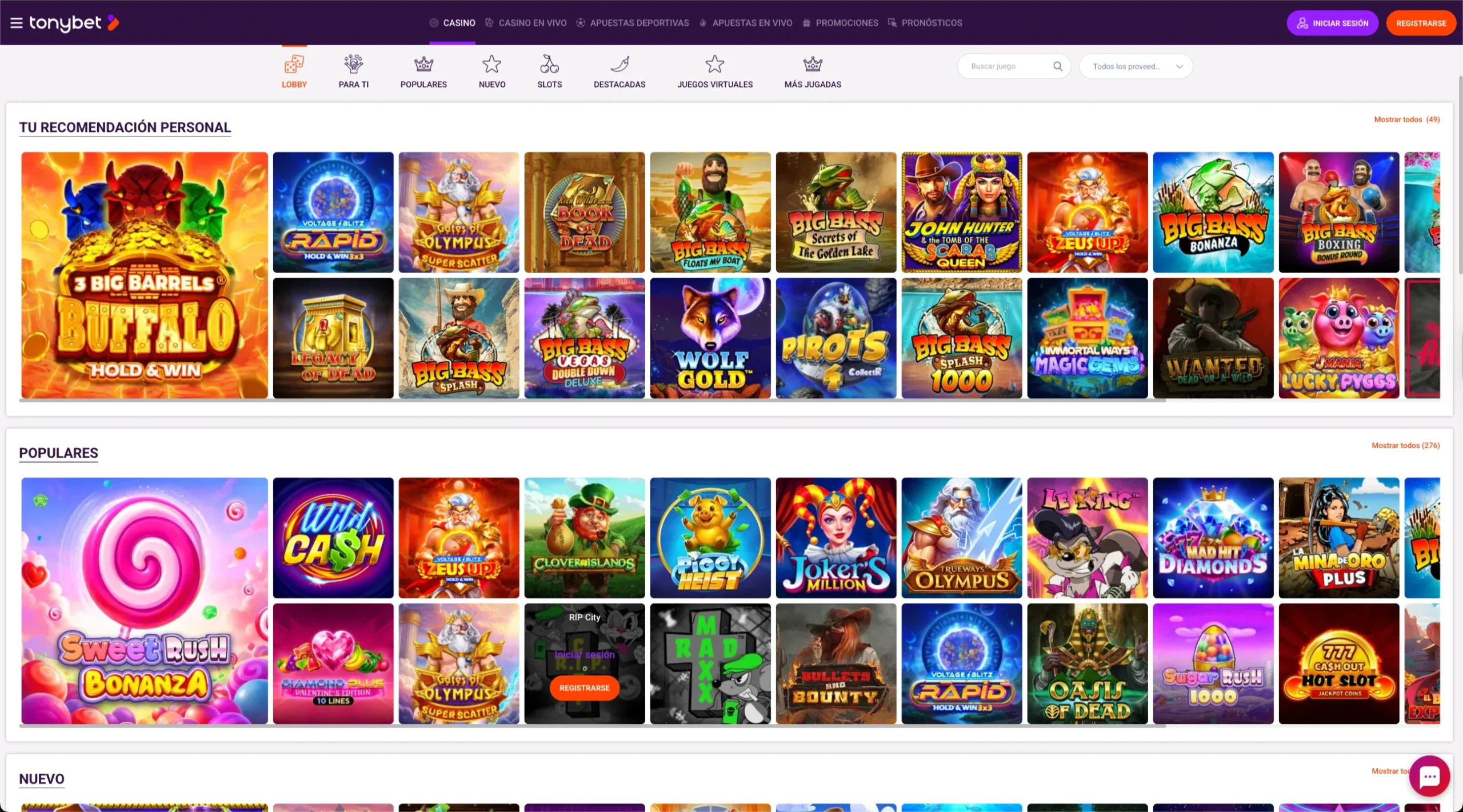The width and height of the screenshot is (1463, 812).
Task: Open Mostrar todos for Populares games
Action: click(1406, 445)
